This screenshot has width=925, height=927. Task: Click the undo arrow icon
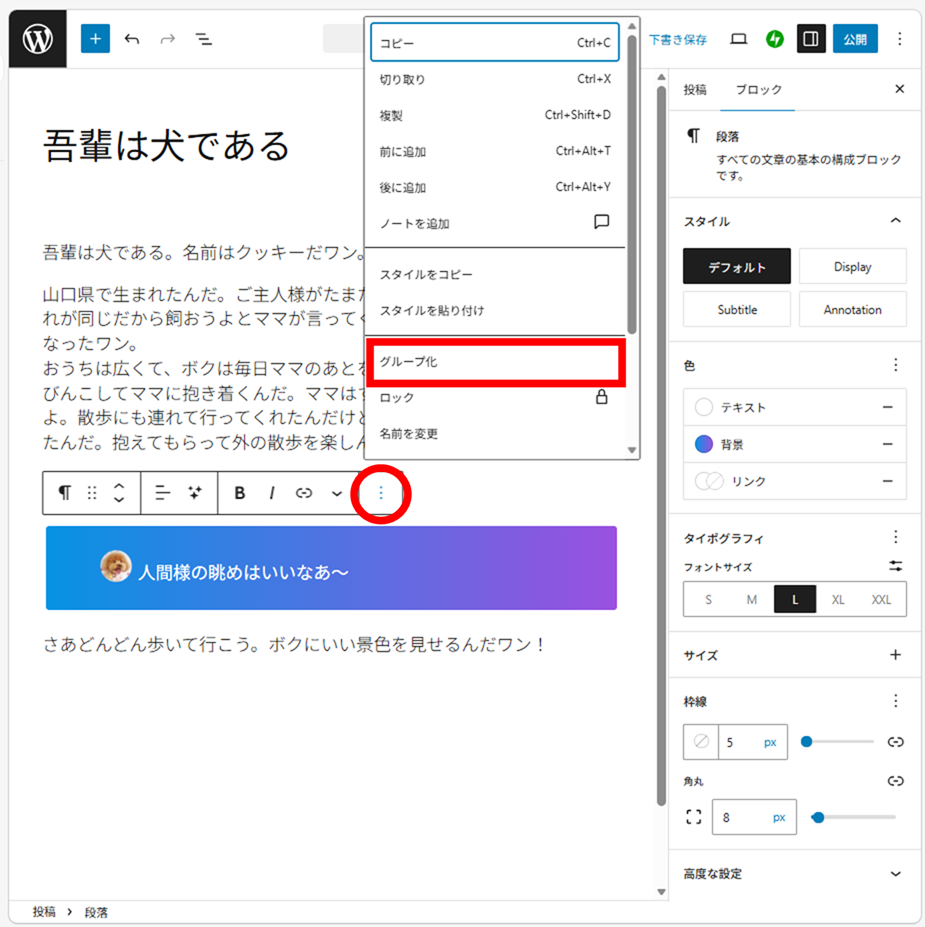[132, 39]
